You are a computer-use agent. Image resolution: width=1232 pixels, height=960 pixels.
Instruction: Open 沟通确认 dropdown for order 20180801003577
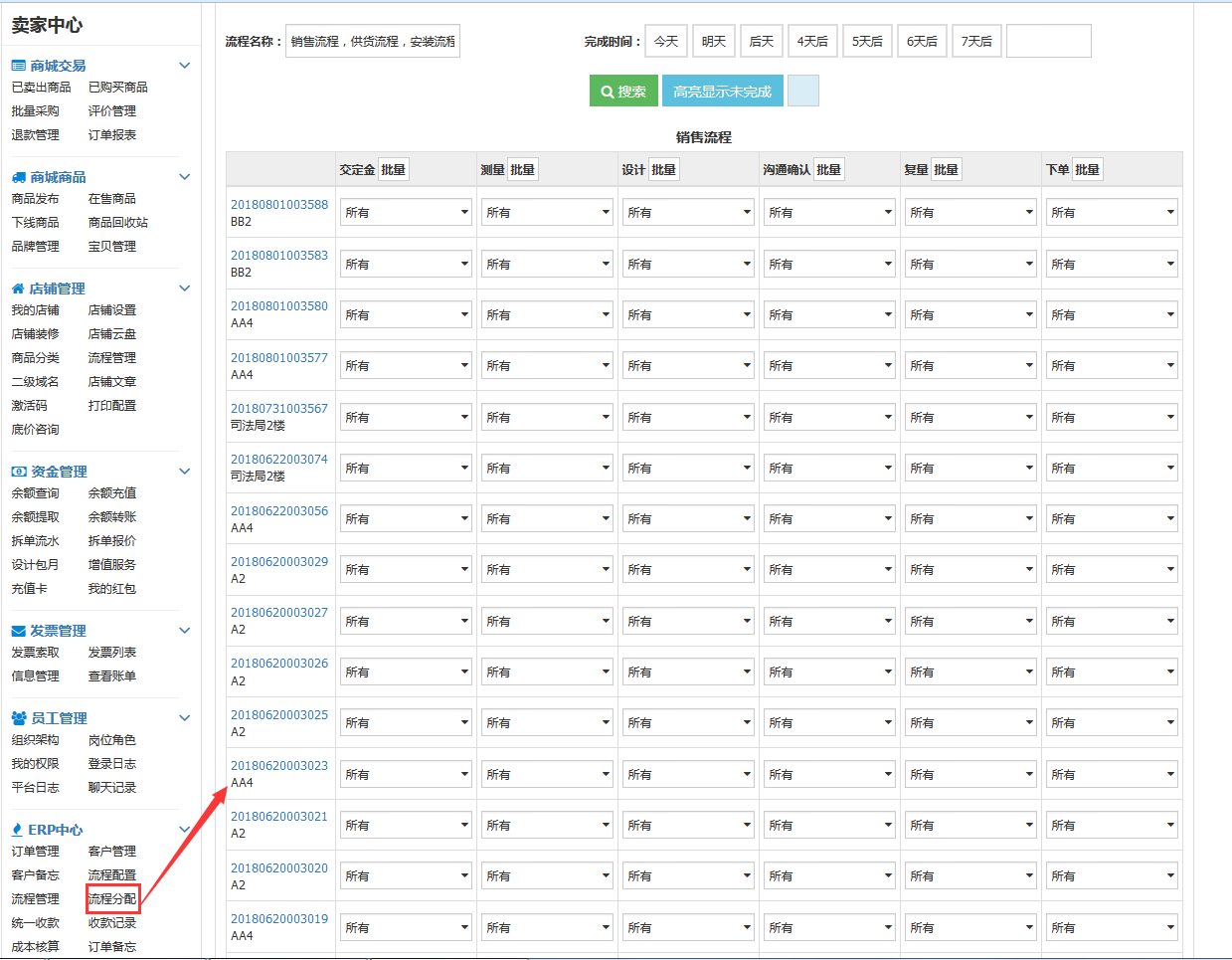point(830,366)
